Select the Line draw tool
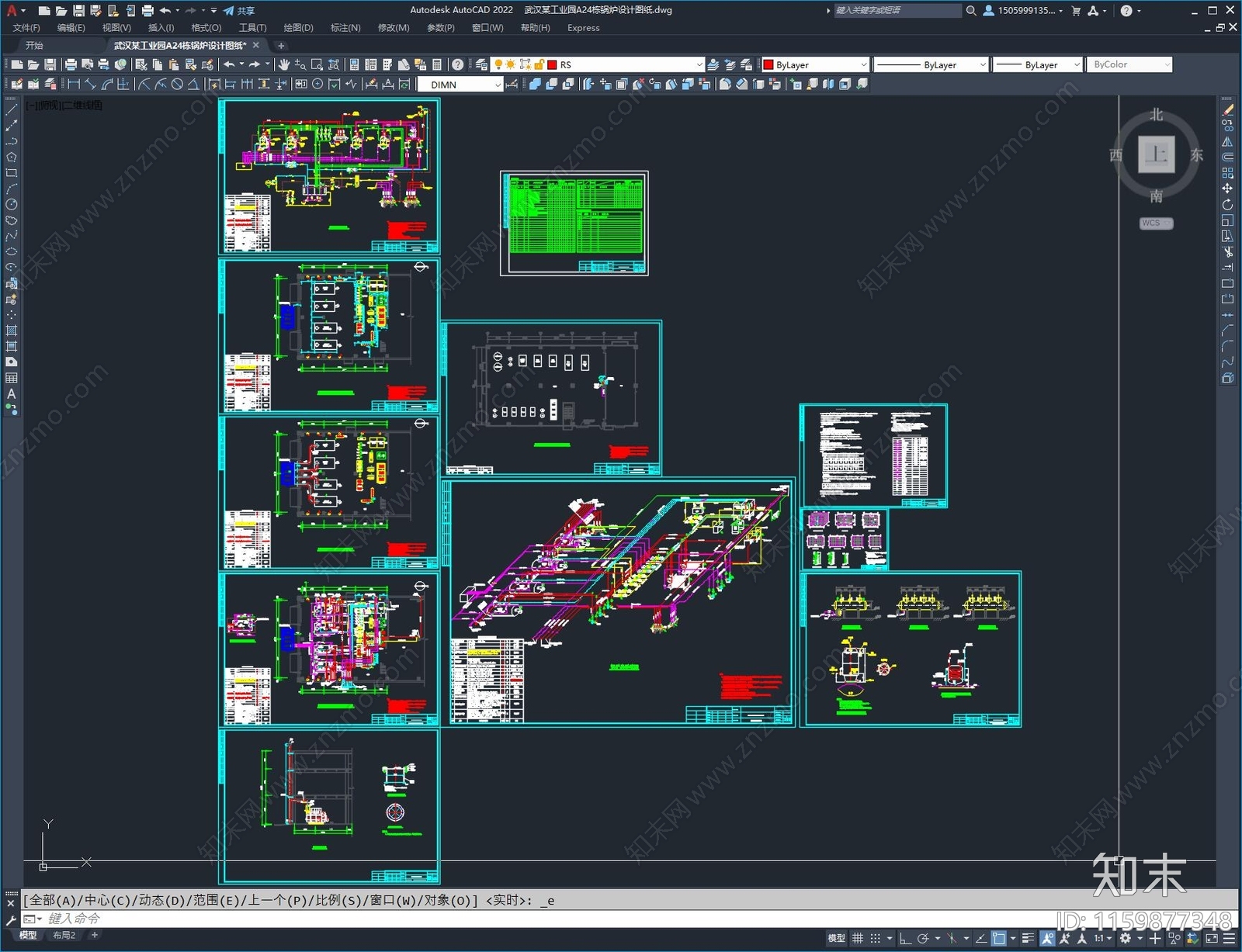 (x=11, y=110)
